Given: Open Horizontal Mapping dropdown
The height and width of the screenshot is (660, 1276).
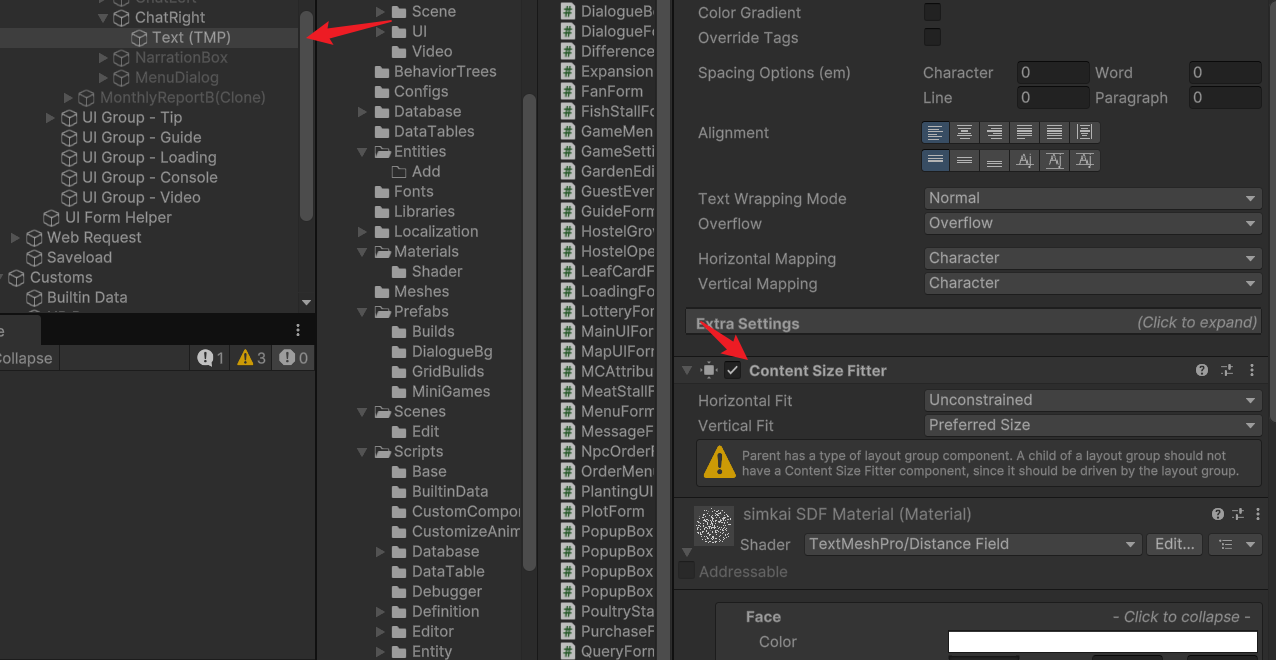Looking at the screenshot, I should click(x=1092, y=258).
